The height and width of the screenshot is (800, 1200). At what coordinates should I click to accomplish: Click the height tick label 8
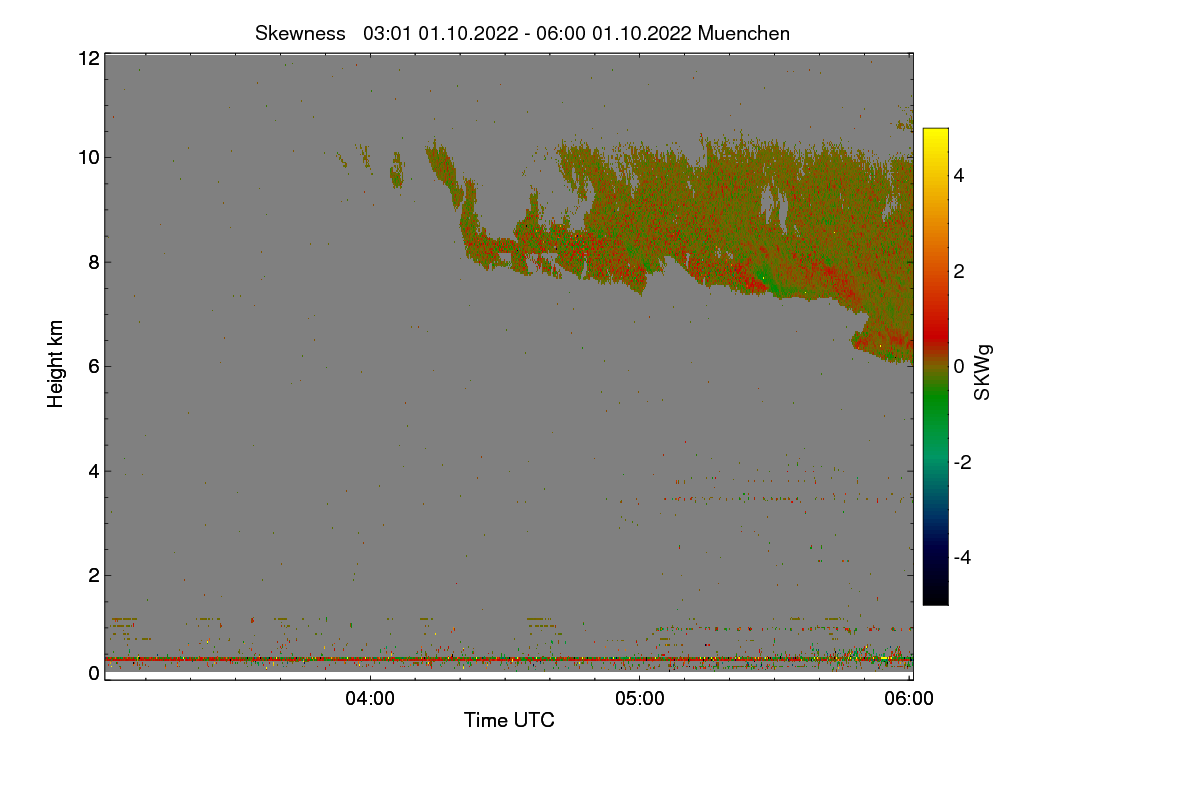pos(94,262)
